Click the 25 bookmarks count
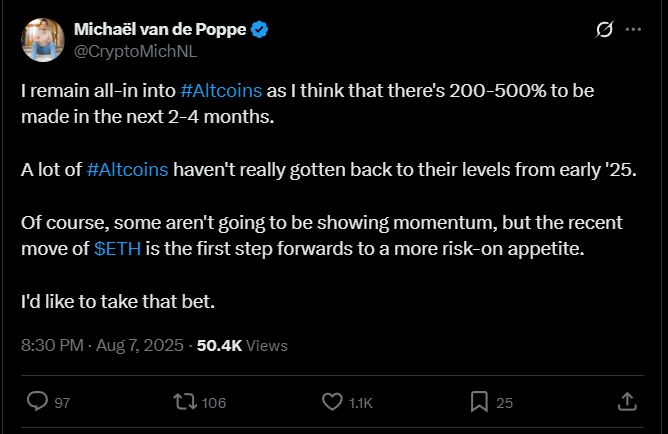 tap(504, 403)
